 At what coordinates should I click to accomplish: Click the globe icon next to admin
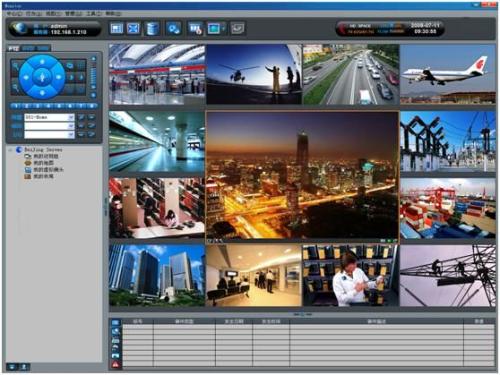(x=21, y=29)
